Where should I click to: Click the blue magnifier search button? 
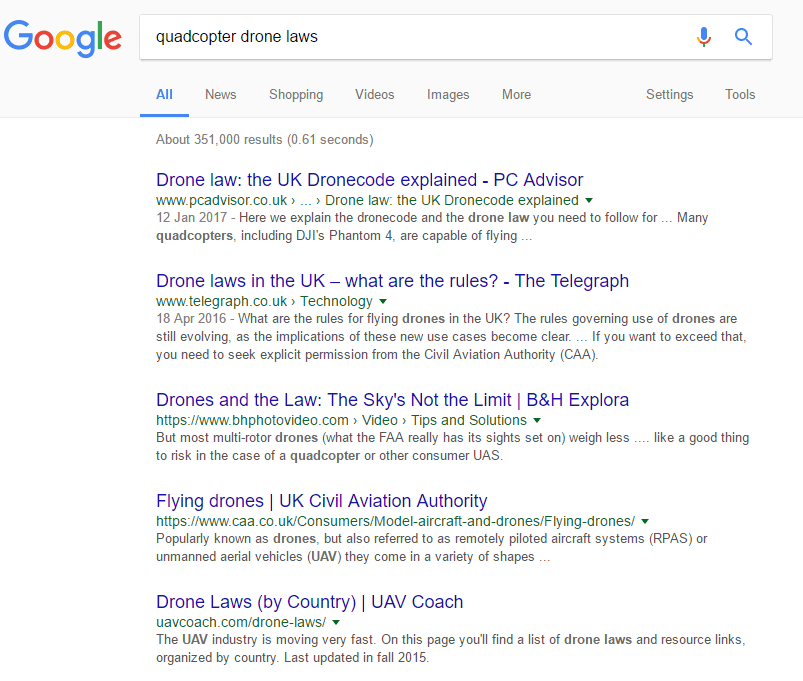[x=743, y=37]
